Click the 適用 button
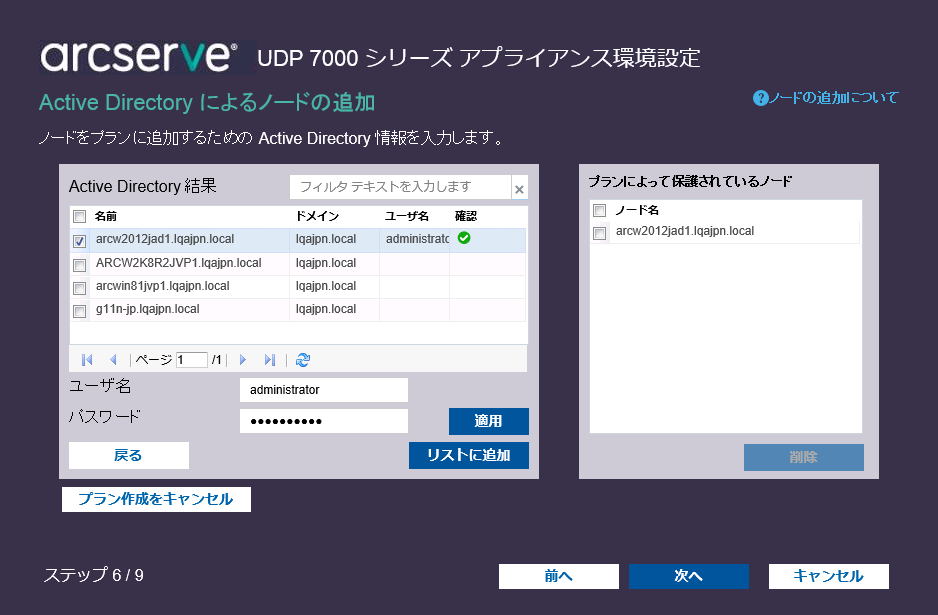The height and width of the screenshot is (615, 938). (x=489, y=421)
